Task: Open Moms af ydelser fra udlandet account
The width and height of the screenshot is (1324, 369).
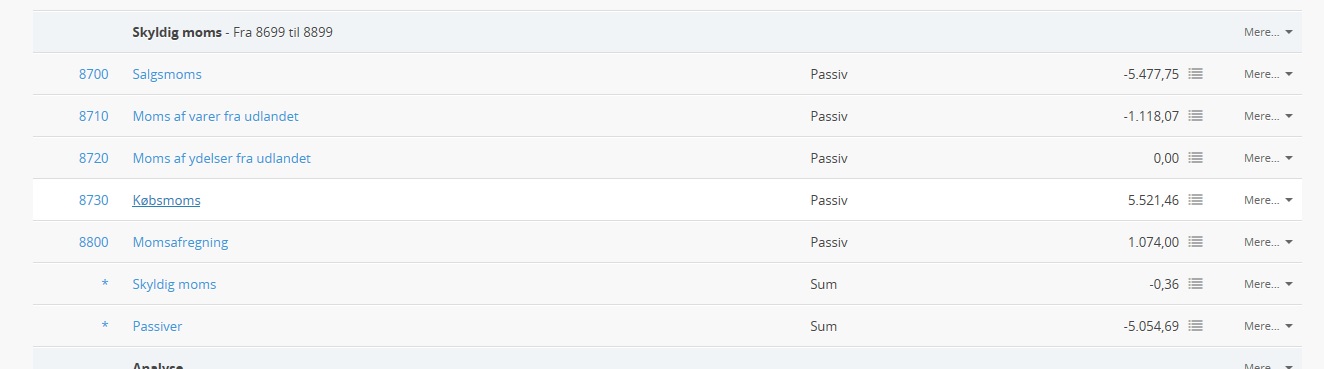Action: (221, 158)
